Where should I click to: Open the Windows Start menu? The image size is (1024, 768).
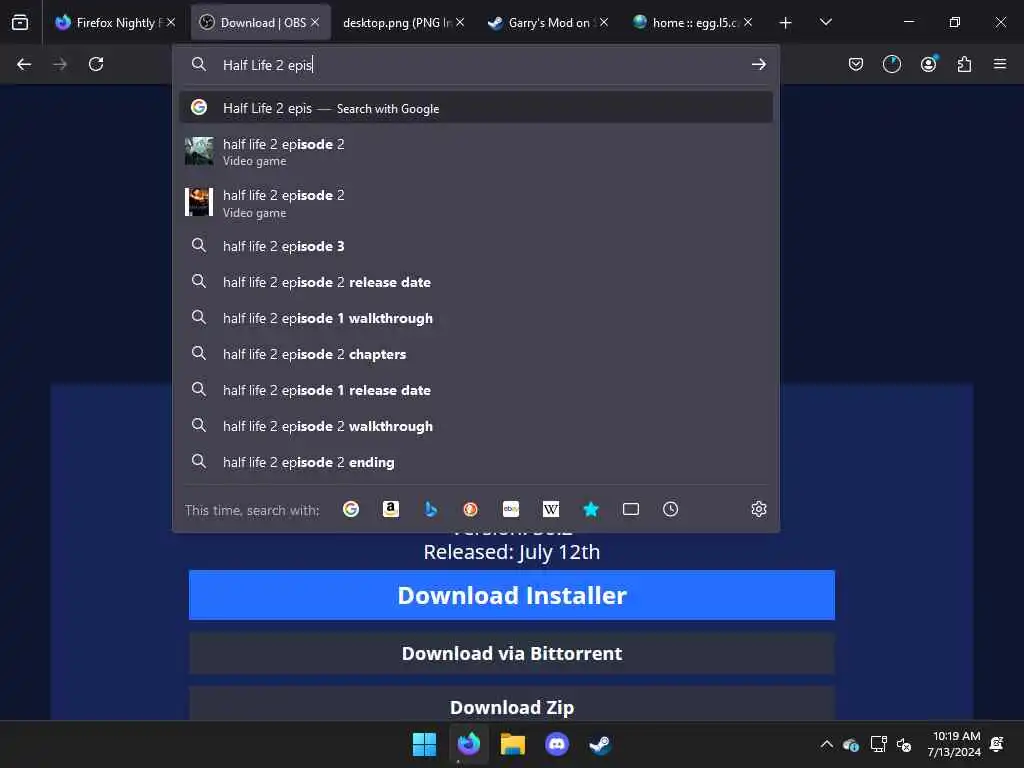[x=424, y=744]
